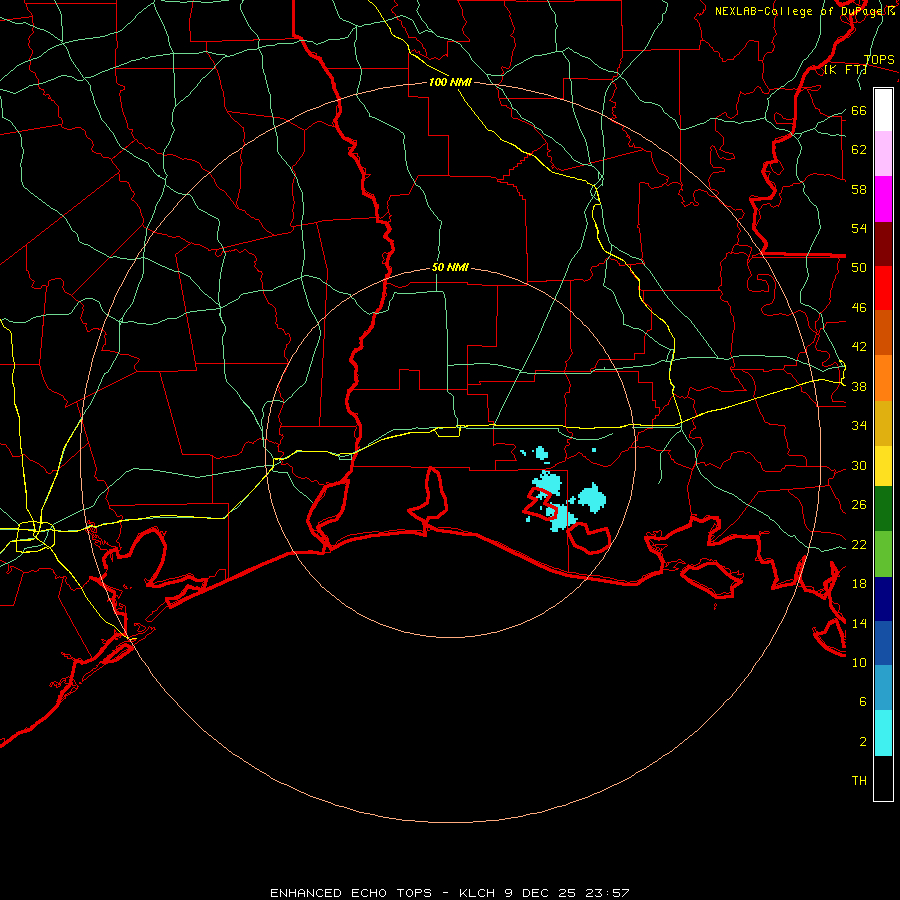
Task: Click the navy blue legend swatch
Action: tap(883, 599)
